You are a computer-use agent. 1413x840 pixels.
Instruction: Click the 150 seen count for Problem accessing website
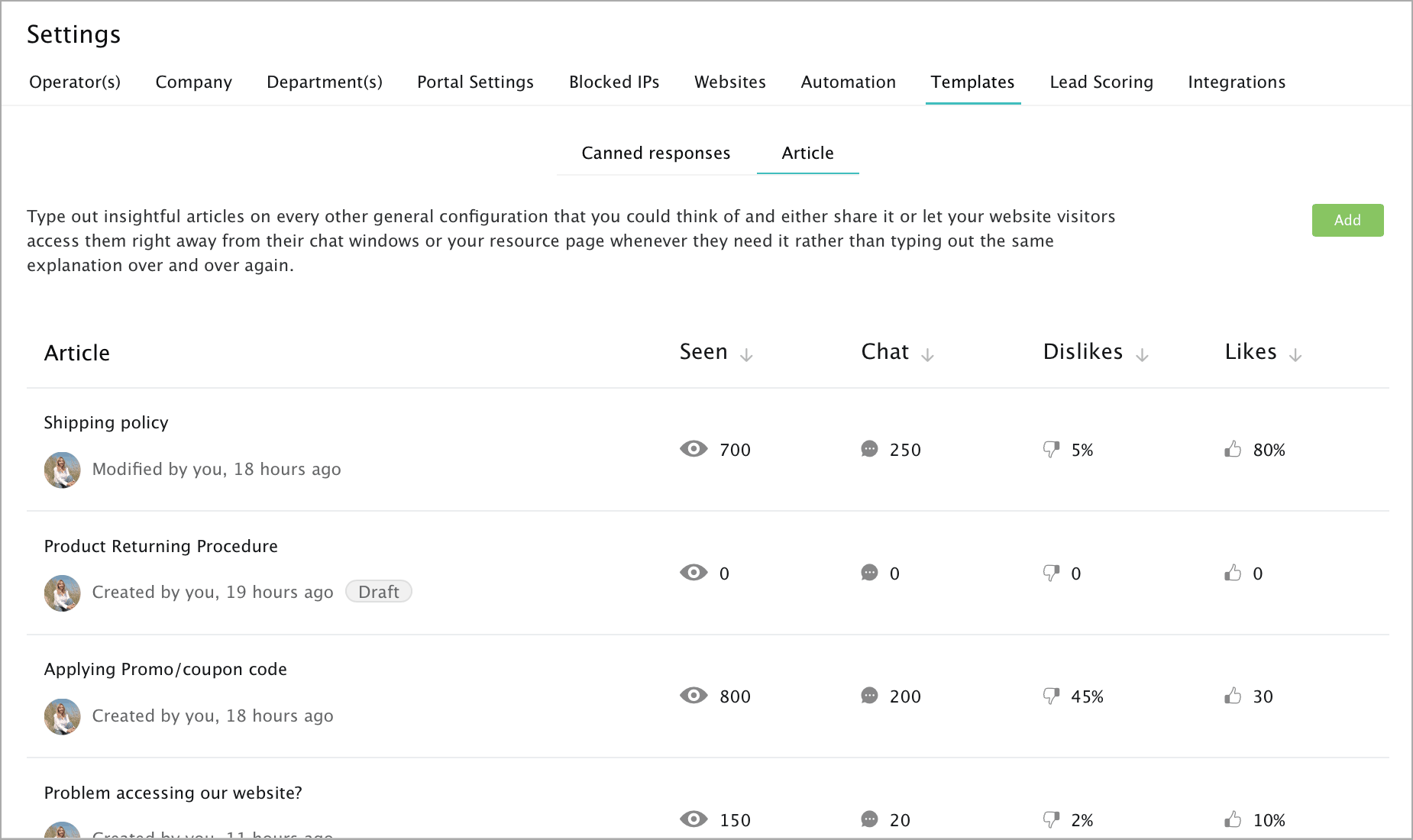[x=736, y=820]
